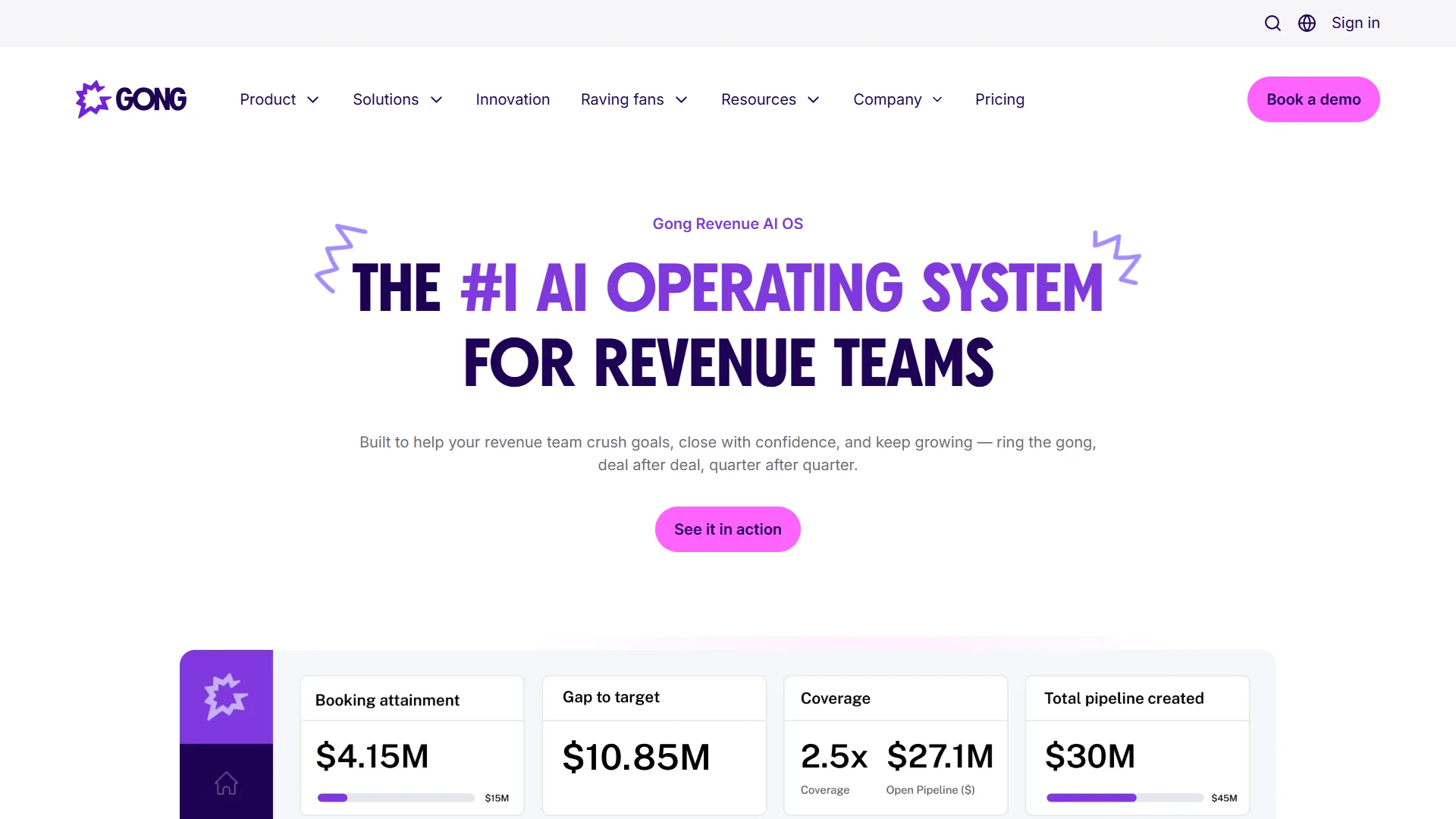The width and height of the screenshot is (1456, 819).
Task: Click the $4.15M booking value
Action: (372, 756)
